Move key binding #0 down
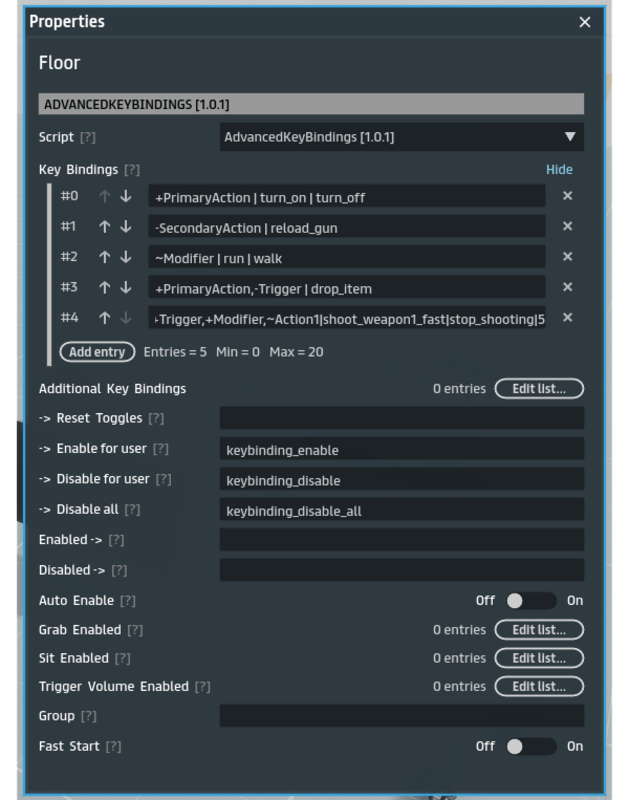This screenshot has height=800, width=629. click(126, 197)
